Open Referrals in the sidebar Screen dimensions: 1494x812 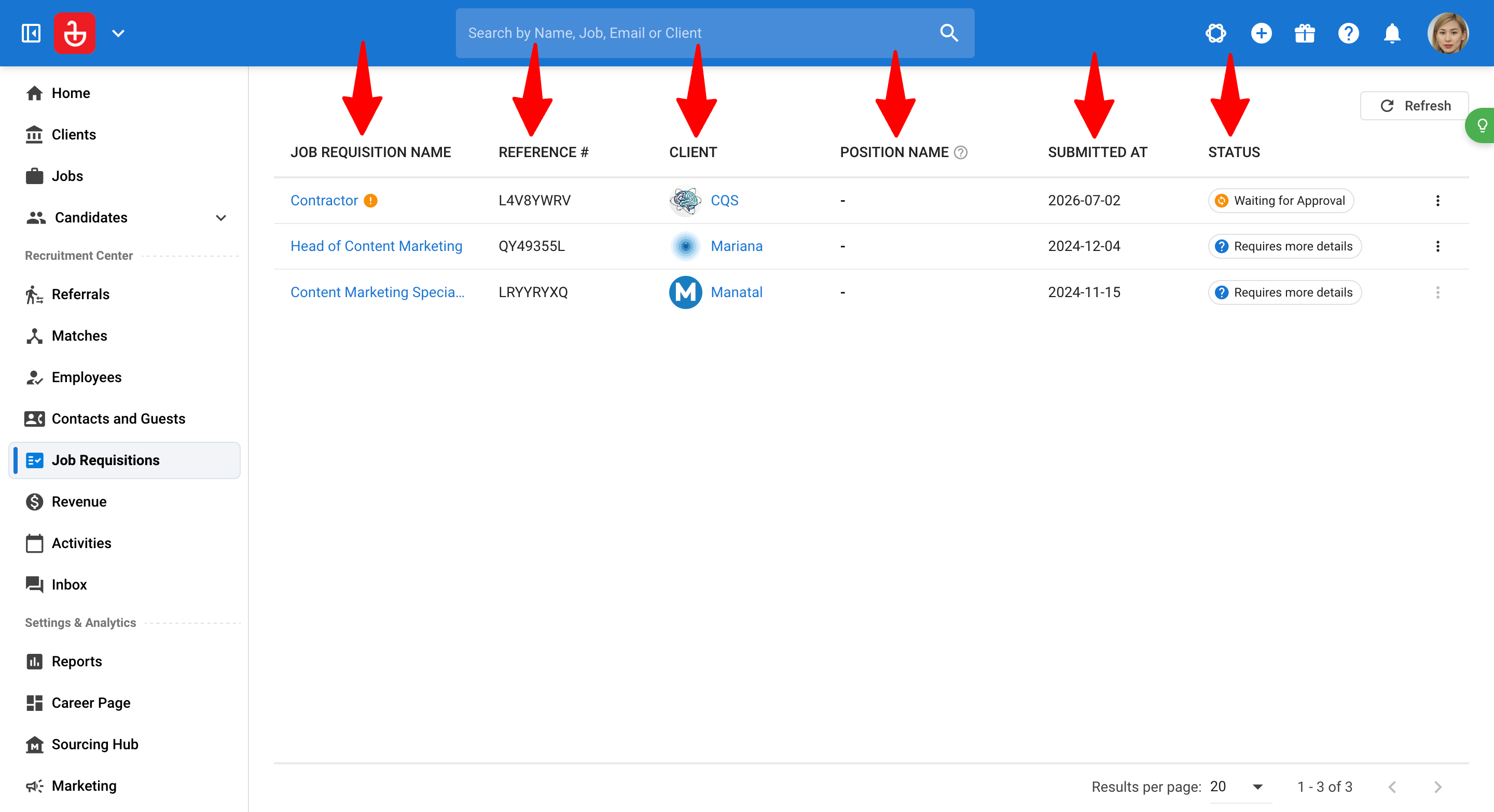click(125, 295)
